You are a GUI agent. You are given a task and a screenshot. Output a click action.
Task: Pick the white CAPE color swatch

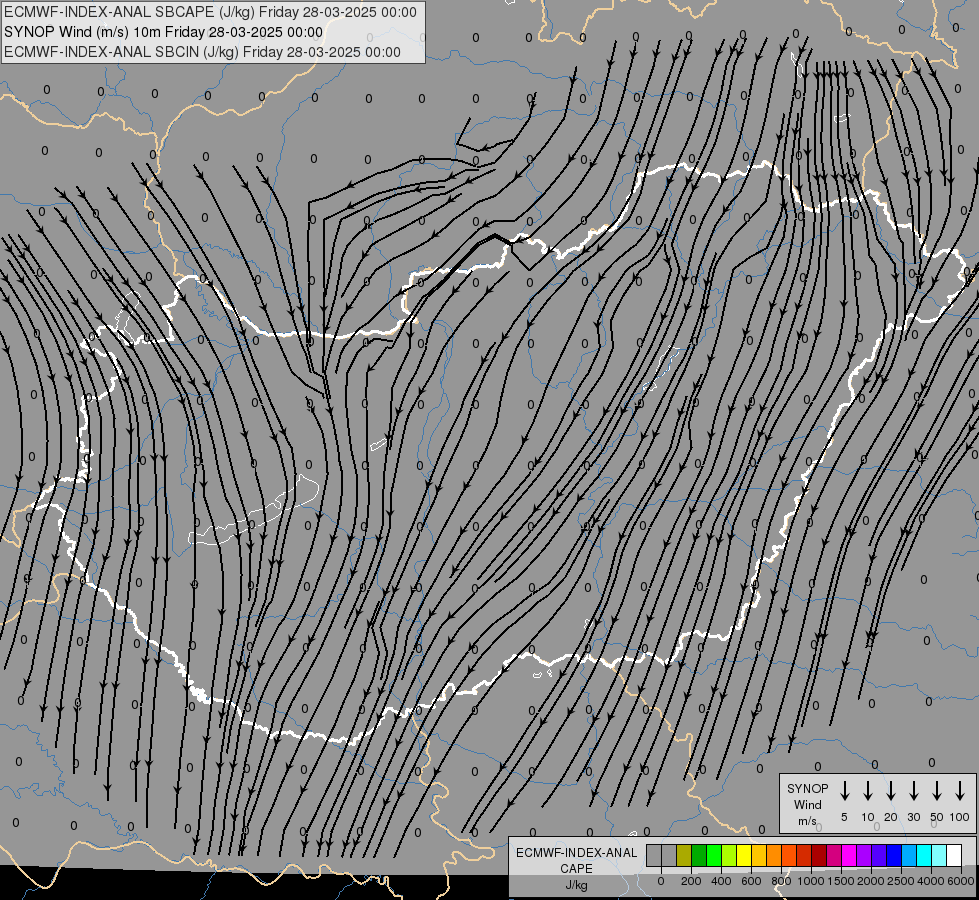(x=954, y=855)
